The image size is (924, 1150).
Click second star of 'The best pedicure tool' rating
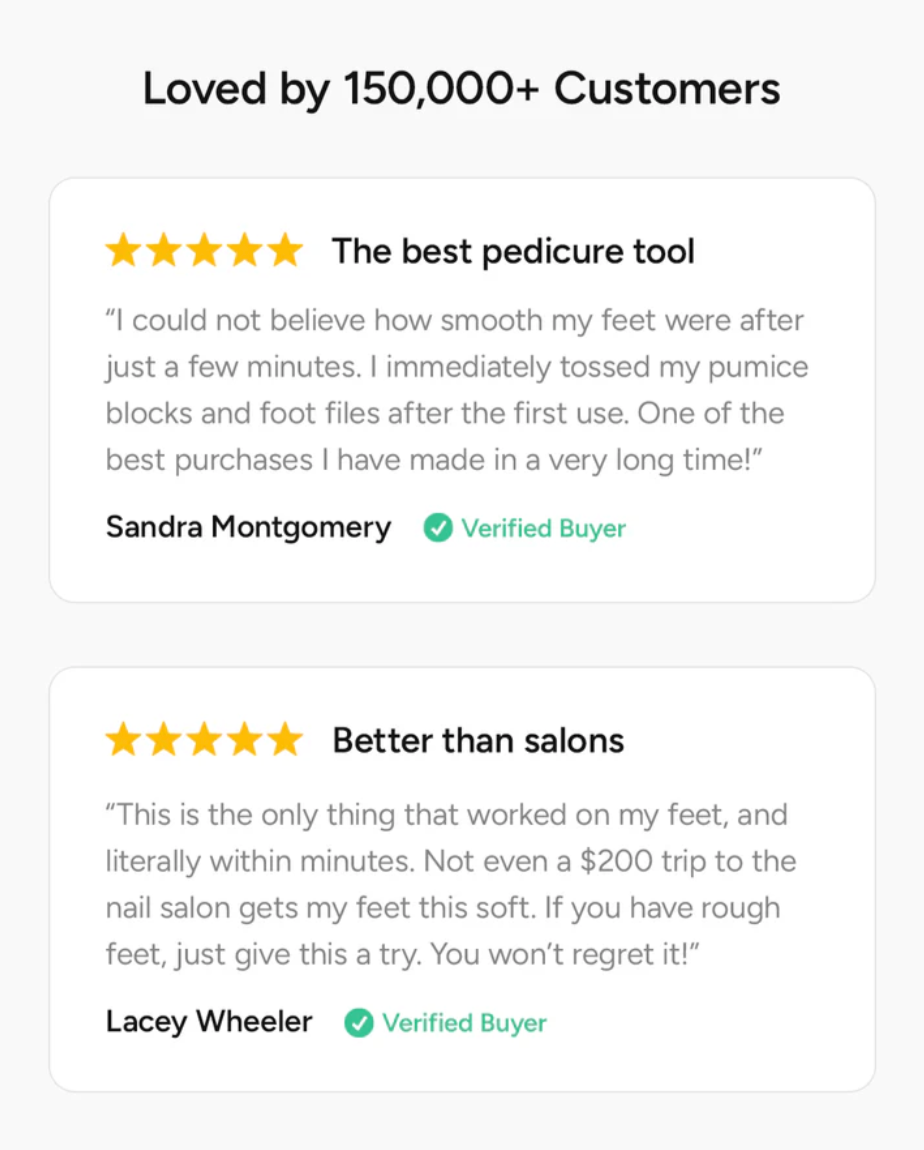coord(163,251)
